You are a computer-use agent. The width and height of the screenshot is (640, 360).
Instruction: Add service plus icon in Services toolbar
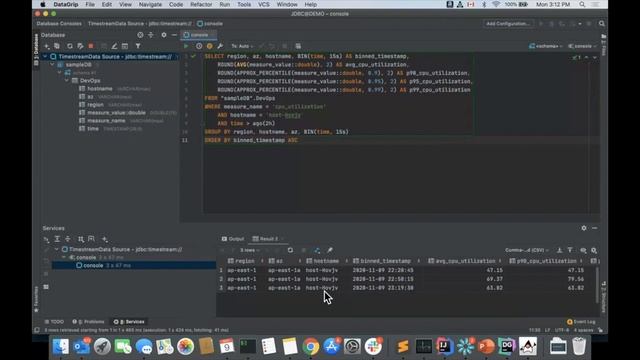point(105,239)
